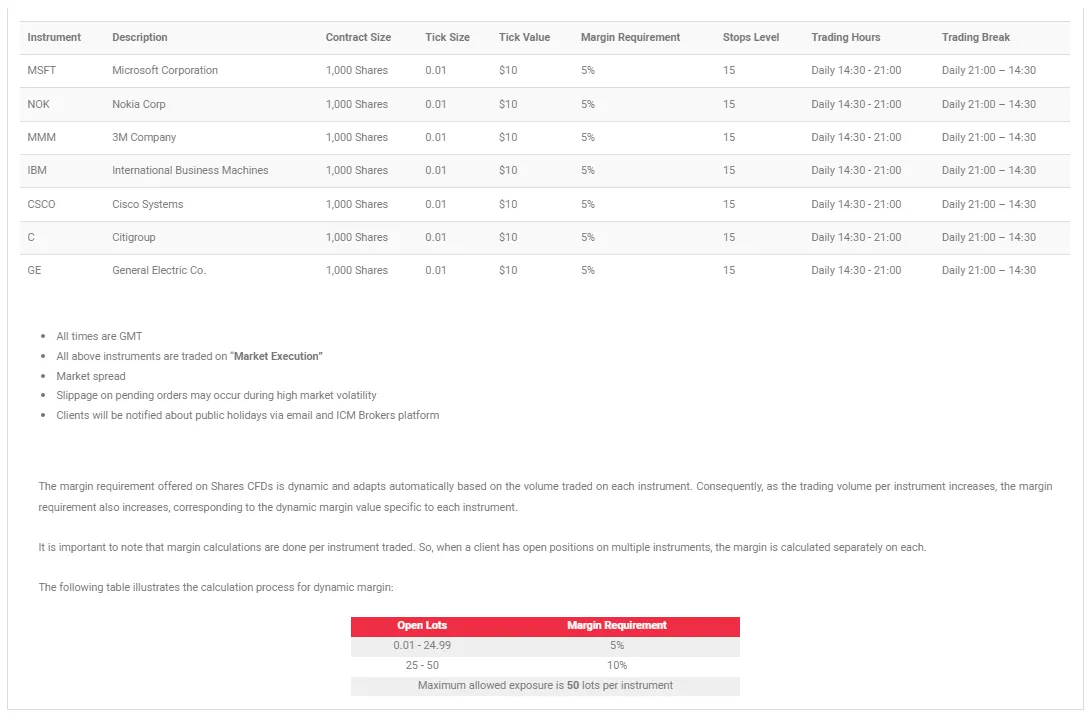Click the CSCO instrument symbol
Screen dimensions: 1090x715
42,204
